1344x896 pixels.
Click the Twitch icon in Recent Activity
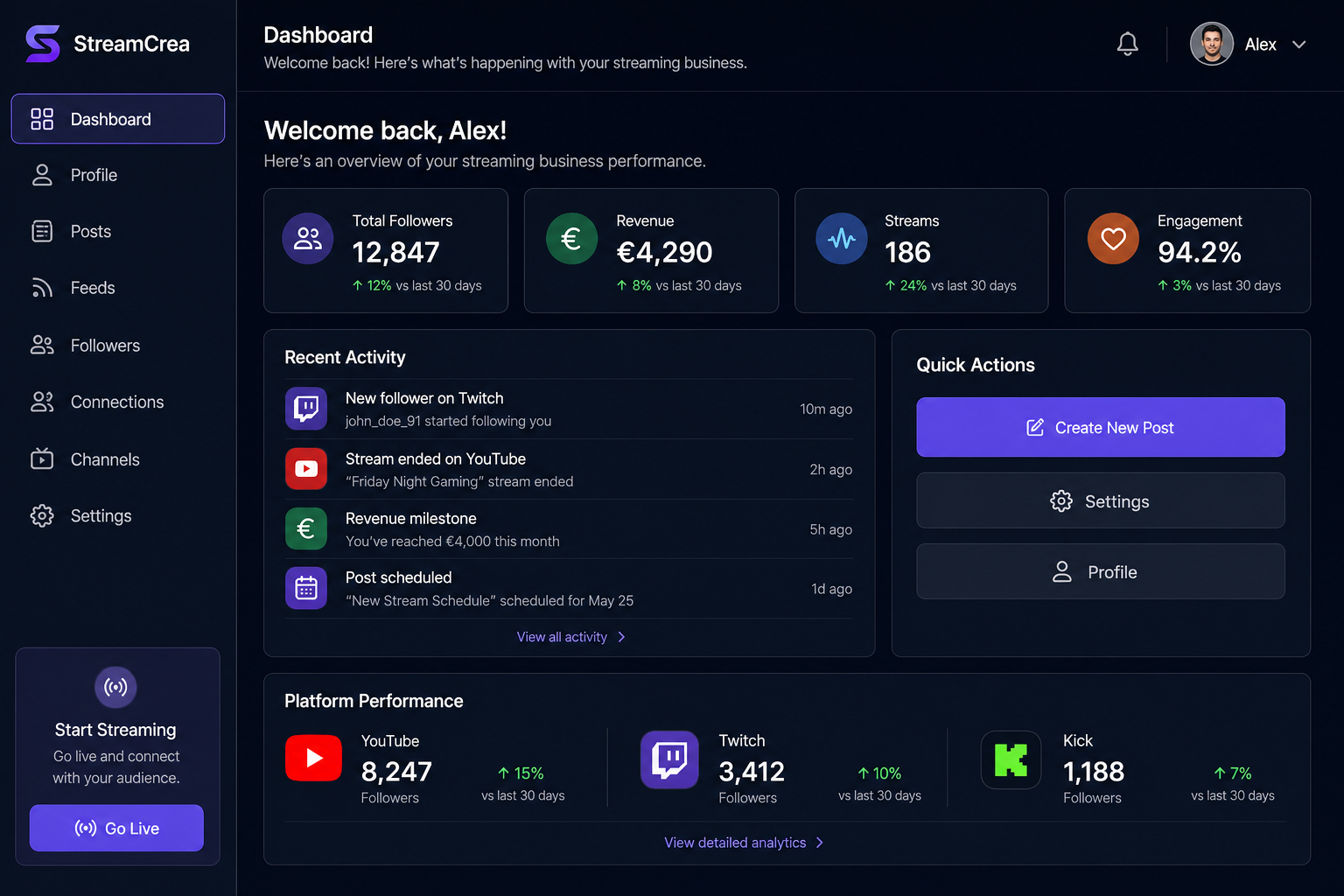coord(306,409)
